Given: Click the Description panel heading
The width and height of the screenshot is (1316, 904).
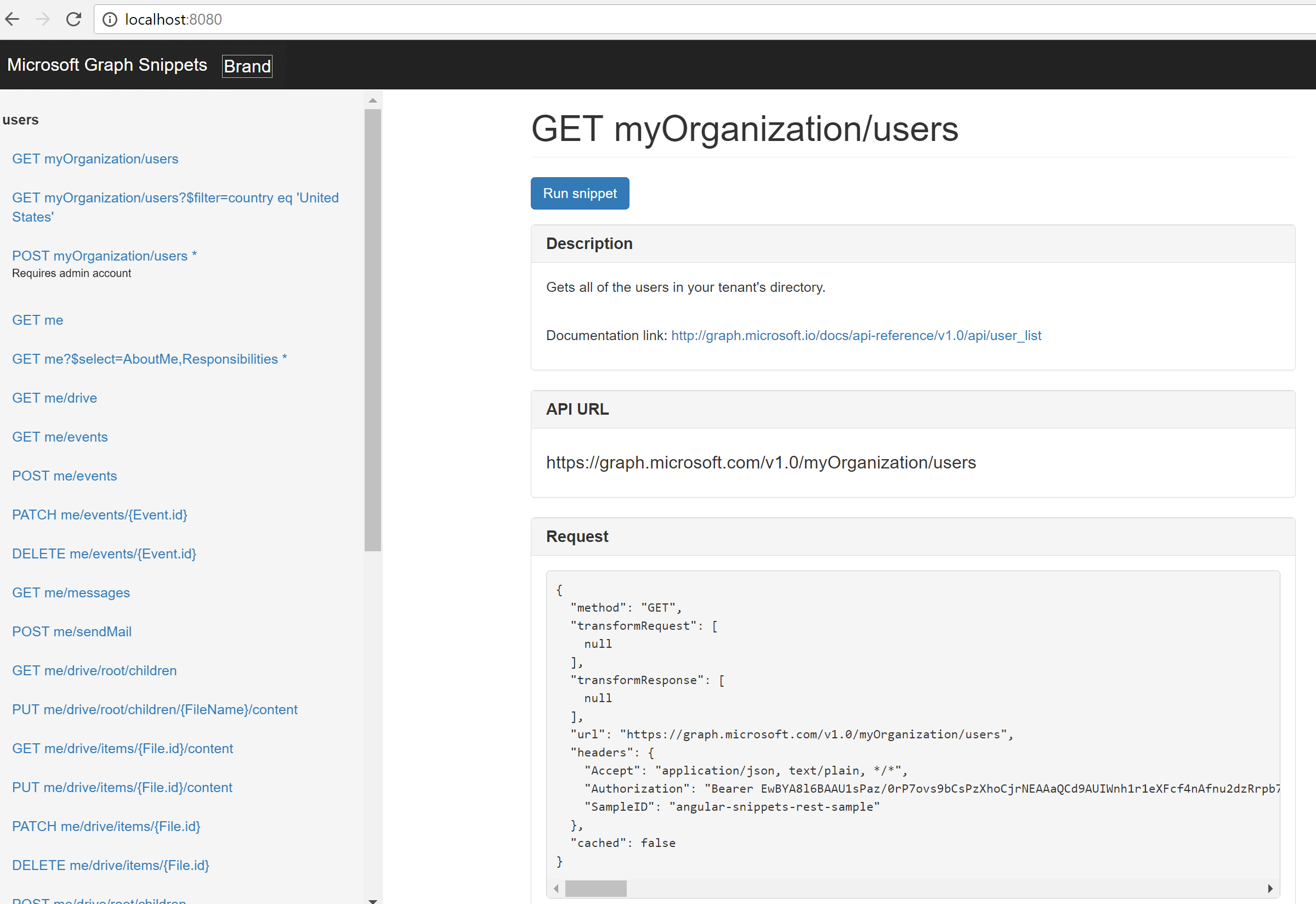Looking at the screenshot, I should [589, 244].
